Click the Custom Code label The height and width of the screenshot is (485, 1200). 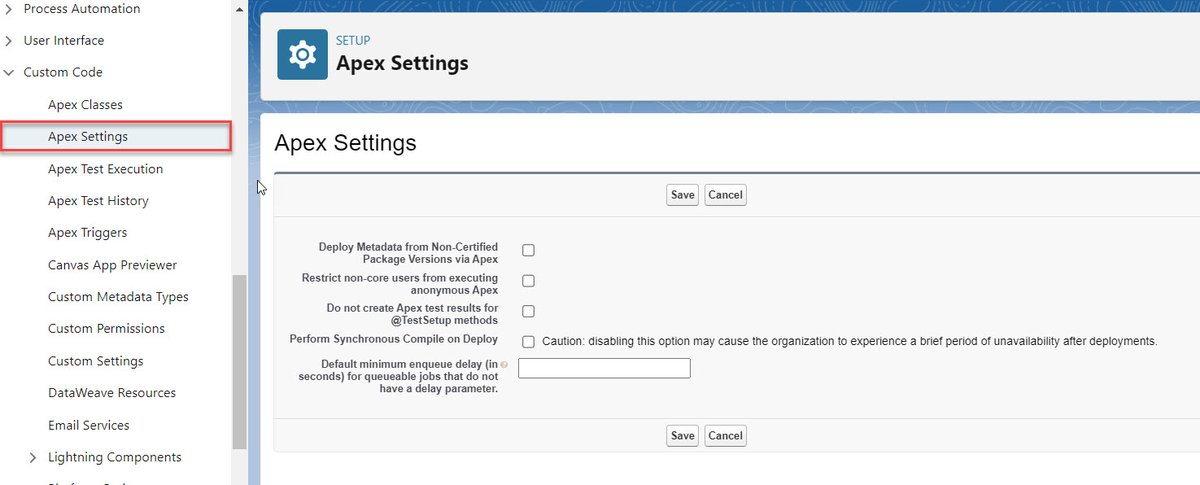[63, 73]
